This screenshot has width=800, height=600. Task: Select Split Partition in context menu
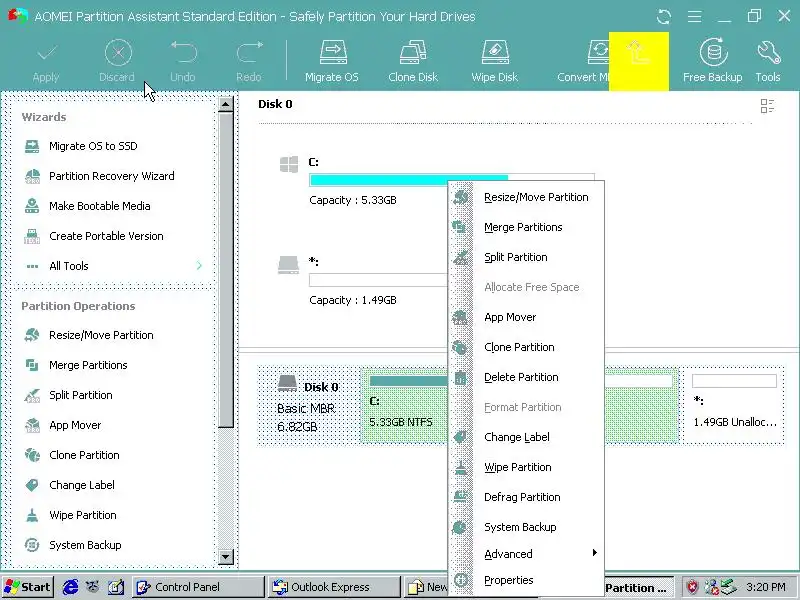(x=526, y=258)
